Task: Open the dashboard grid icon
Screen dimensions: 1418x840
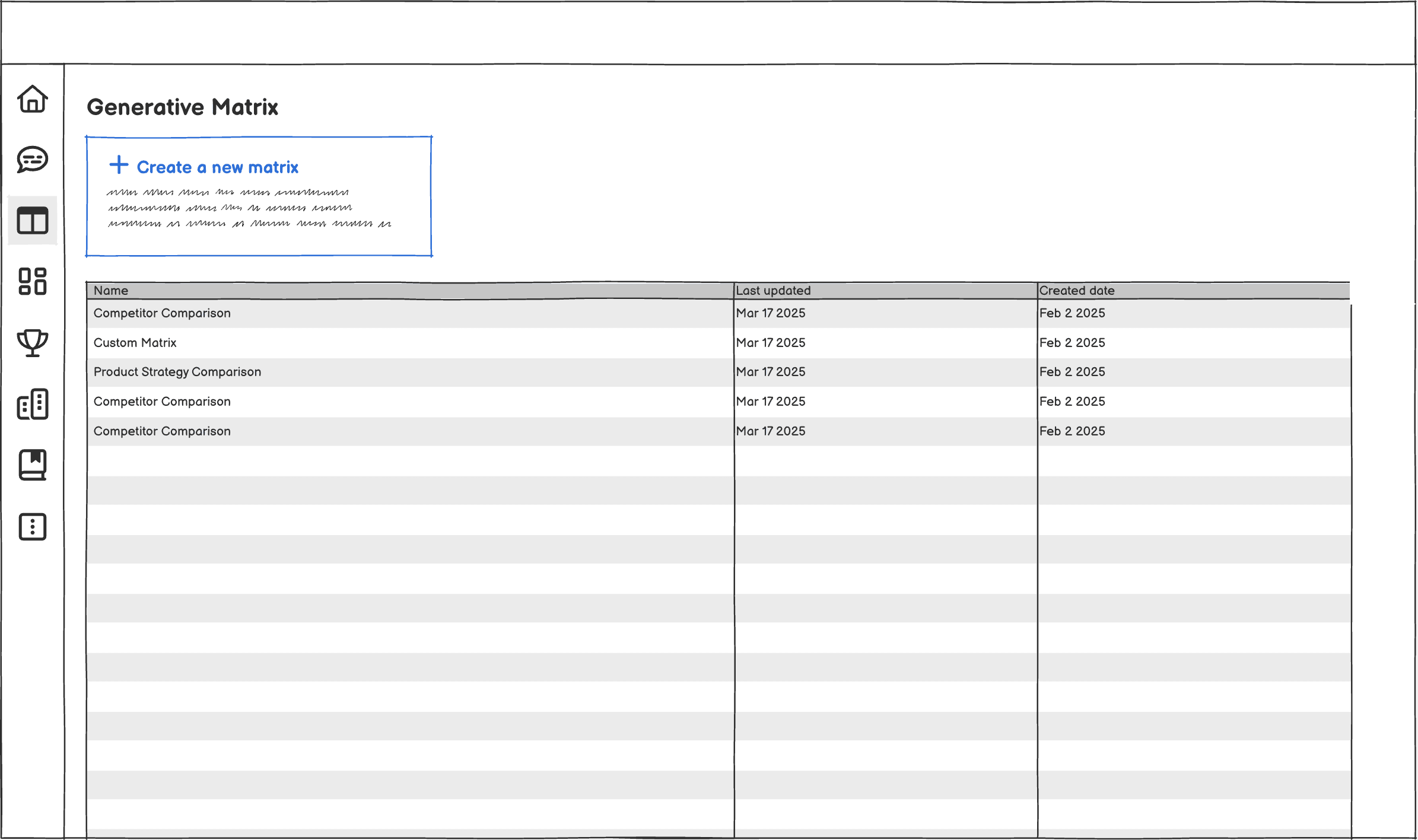Action: tap(33, 281)
